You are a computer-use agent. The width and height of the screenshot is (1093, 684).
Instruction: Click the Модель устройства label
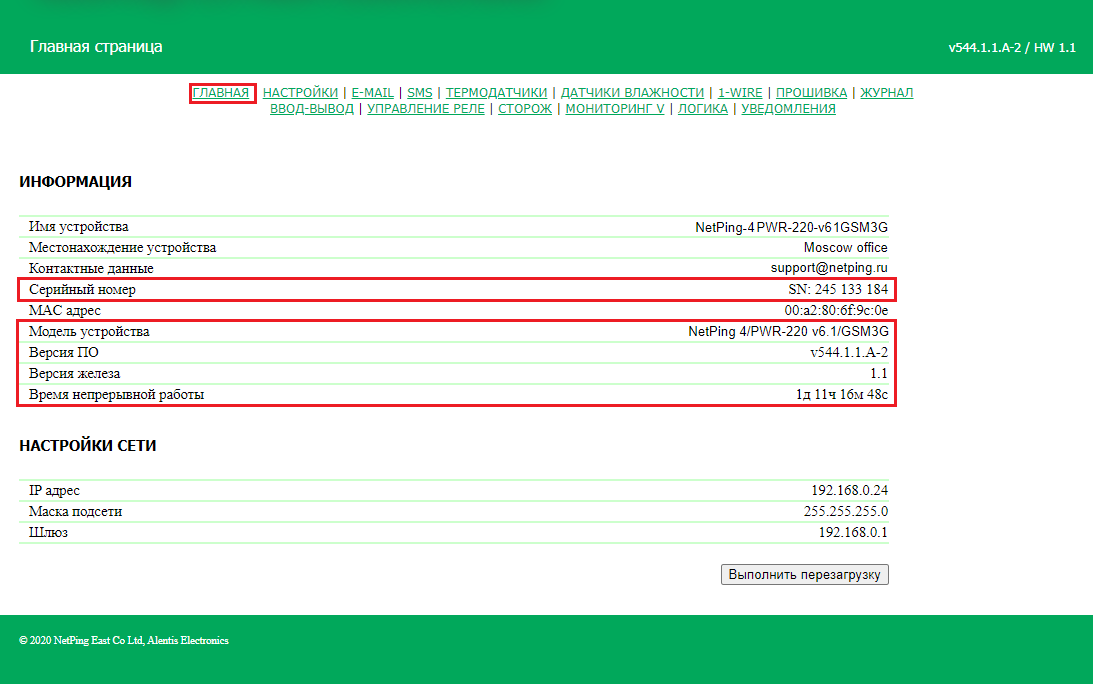[x=89, y=331]
